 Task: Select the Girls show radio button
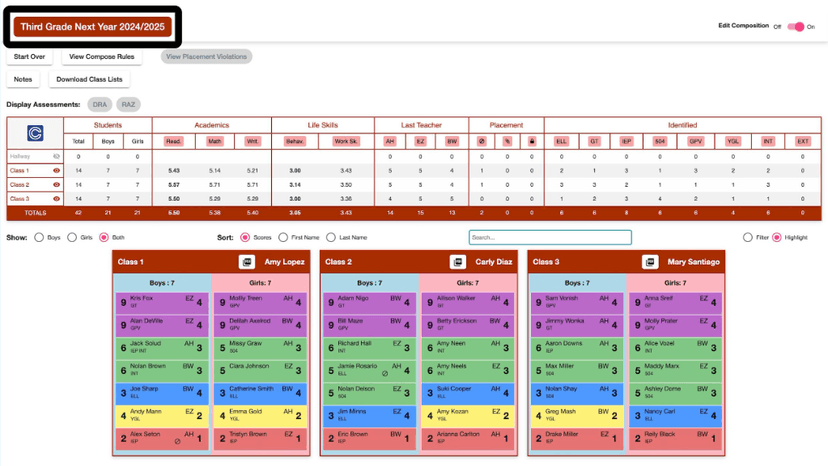coord(72,237)
